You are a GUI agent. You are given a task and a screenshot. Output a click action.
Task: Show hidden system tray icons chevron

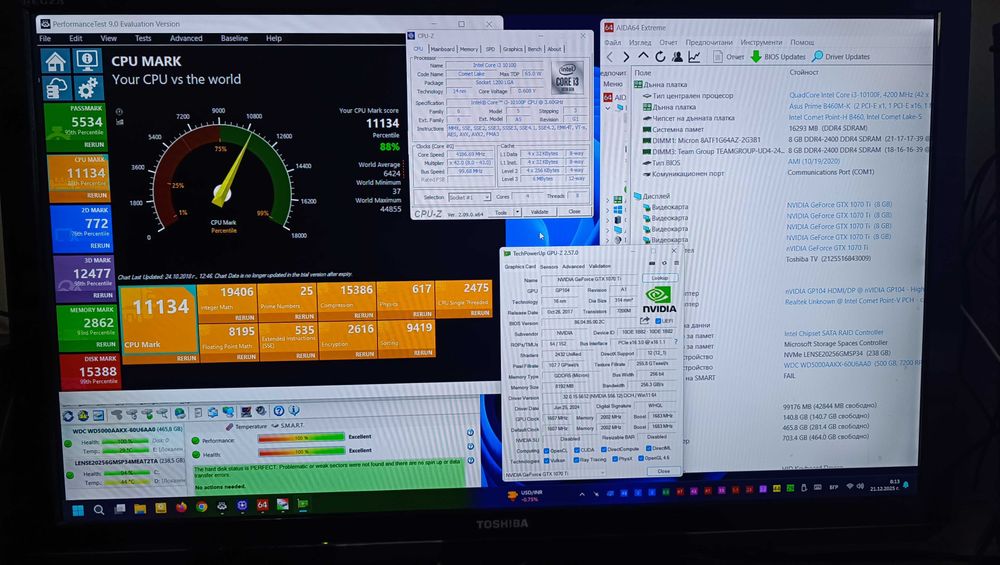coord(582,494)
